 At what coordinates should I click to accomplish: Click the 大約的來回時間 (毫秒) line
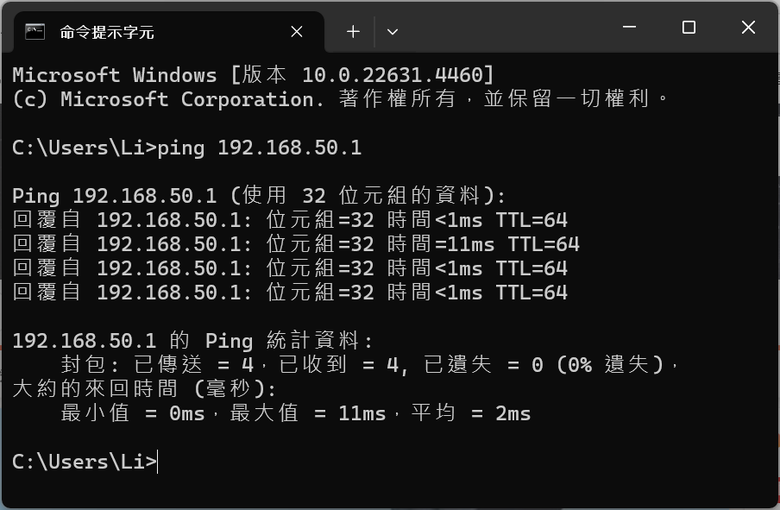(144, 389)
